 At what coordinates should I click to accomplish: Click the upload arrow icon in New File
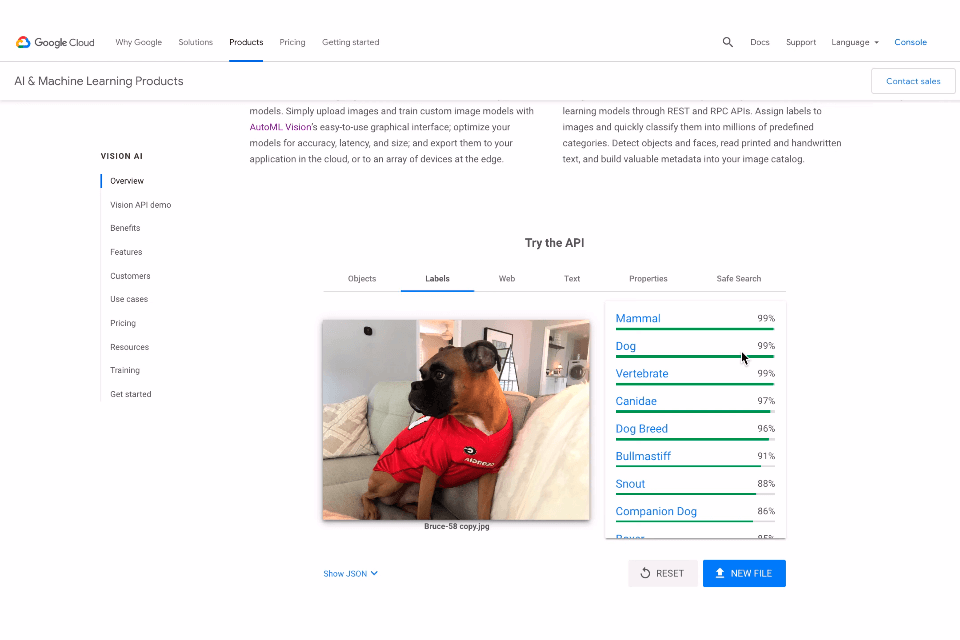pos(720,573)
